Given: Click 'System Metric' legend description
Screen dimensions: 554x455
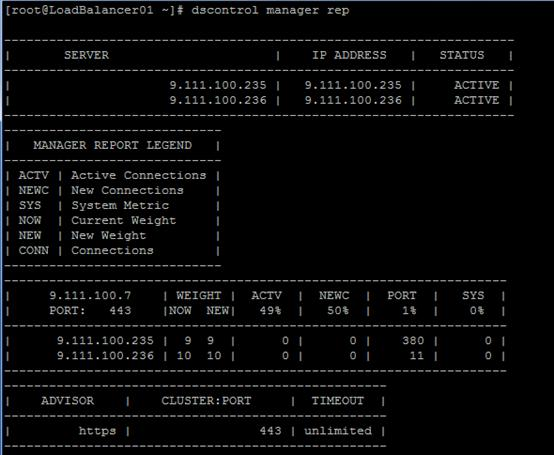Looking at the screenshot, I should click(x=120, y=205).
